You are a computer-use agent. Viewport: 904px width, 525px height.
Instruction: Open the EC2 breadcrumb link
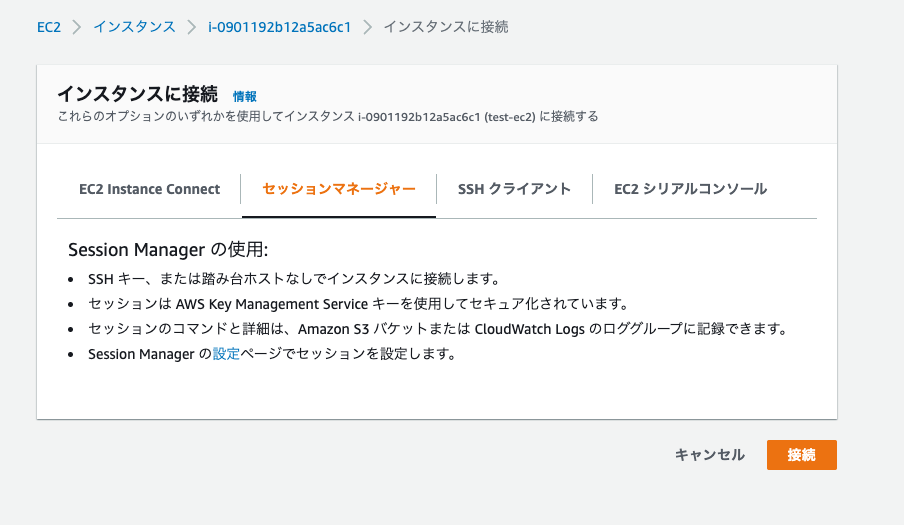click(x=49, y=27)
